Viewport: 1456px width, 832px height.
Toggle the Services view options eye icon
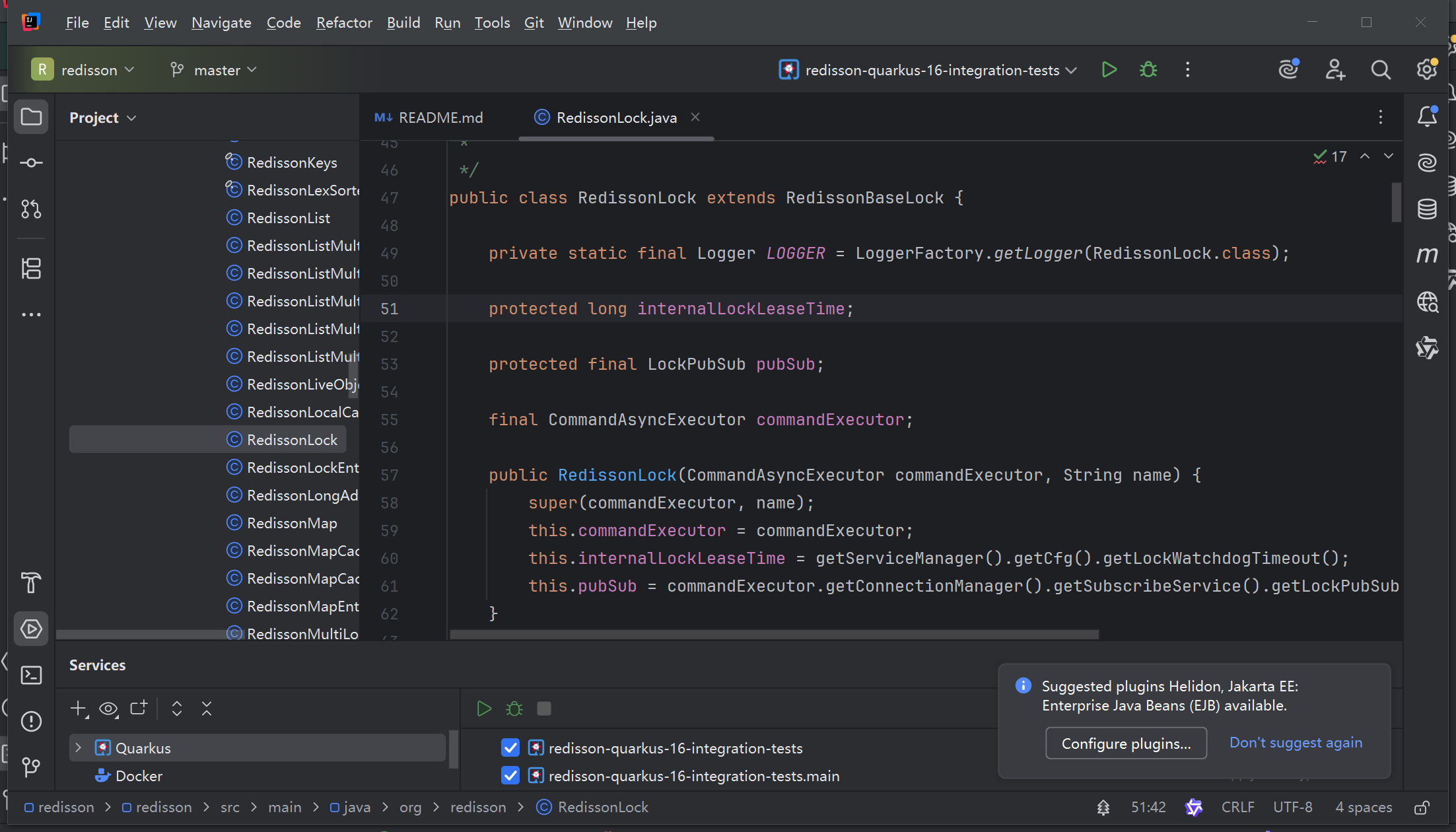108,709
